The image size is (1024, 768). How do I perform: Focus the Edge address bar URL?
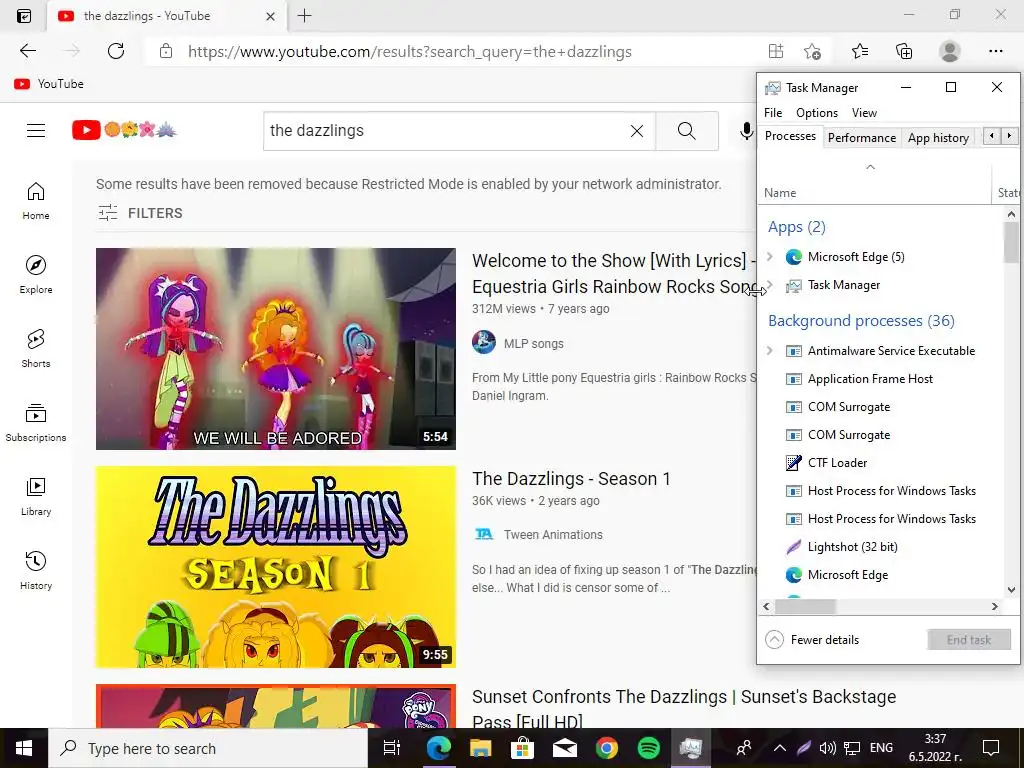(409, 52)
